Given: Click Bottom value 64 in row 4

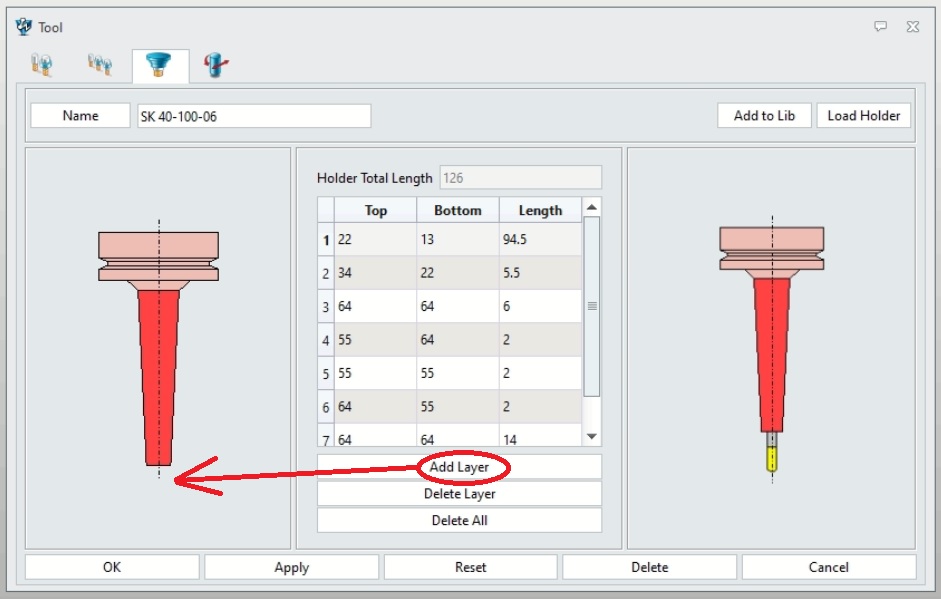Looking at the screenshot, I should point(458,340).
